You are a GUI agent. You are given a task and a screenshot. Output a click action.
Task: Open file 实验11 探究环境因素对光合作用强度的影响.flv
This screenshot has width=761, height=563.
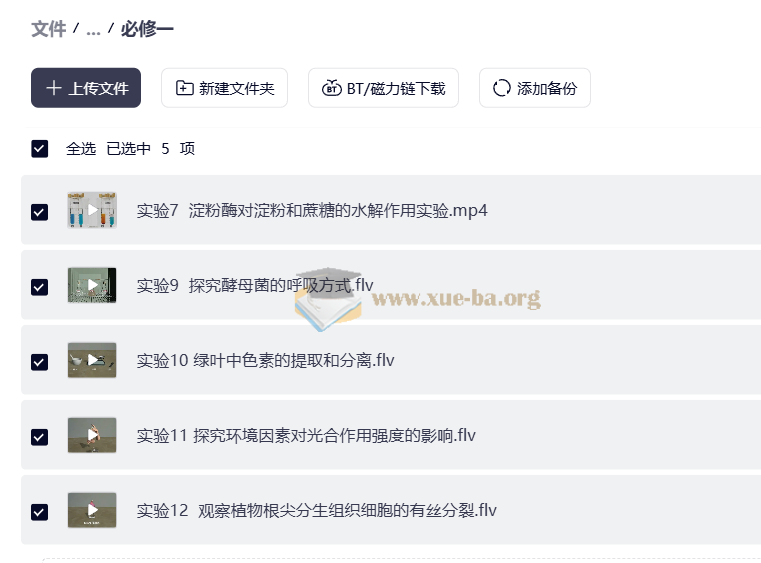point(306,436)
